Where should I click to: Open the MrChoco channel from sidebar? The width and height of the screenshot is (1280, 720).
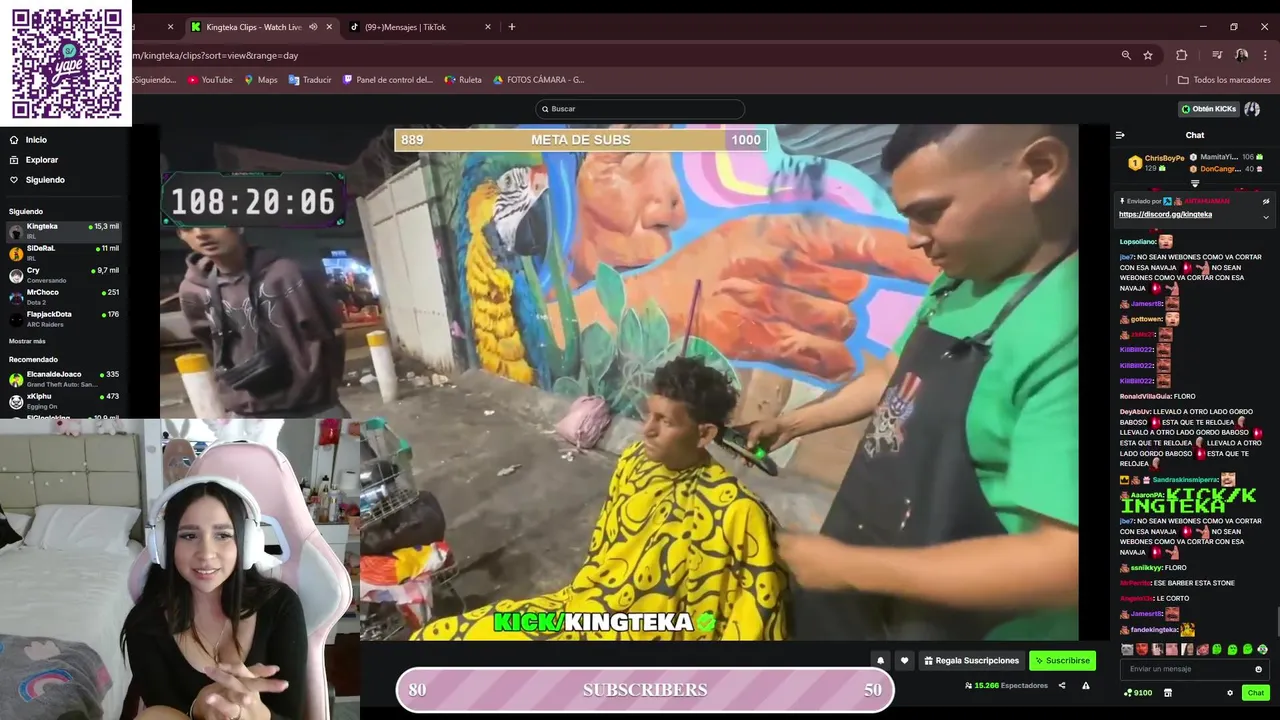pyautogui.click(x=64, y=297)
